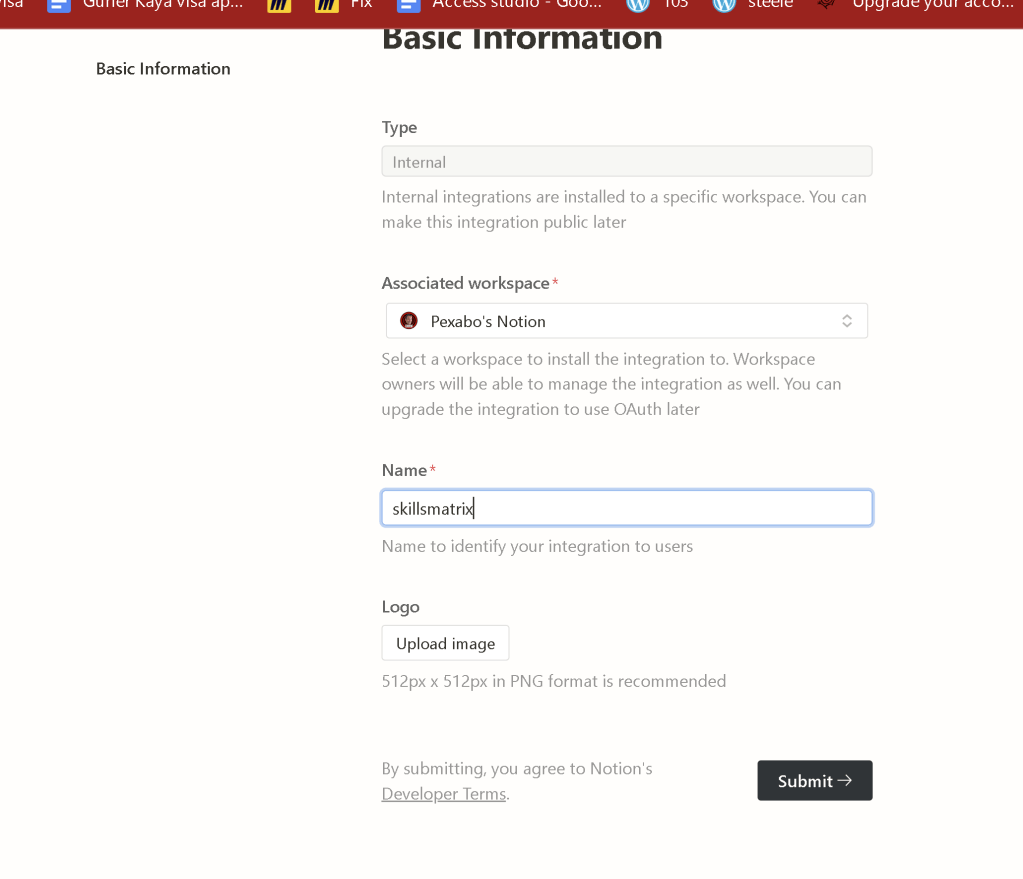The height and width of the screenshot is (879, 1023).
Task: Select Basic Information in the left sidebar
Action: pyautogui.click(x=163, y=69)
